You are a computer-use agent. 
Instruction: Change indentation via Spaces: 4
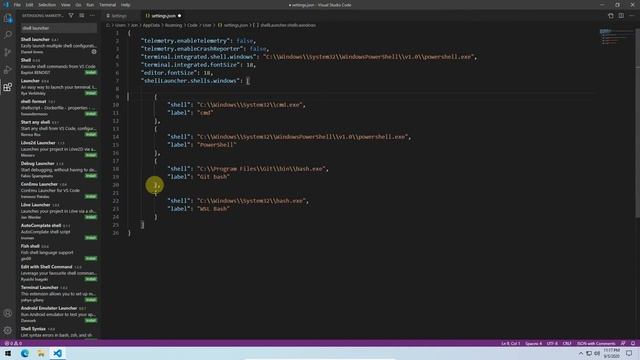533,343
